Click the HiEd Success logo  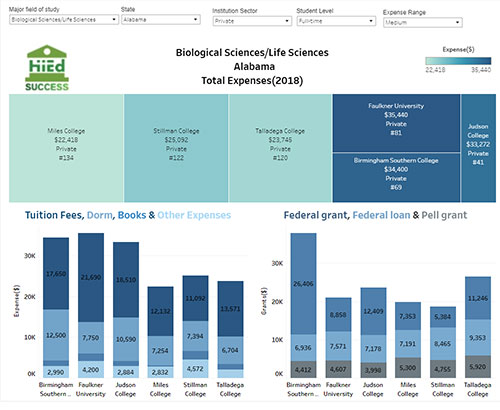pyautogui.click(x=47, y=68)
